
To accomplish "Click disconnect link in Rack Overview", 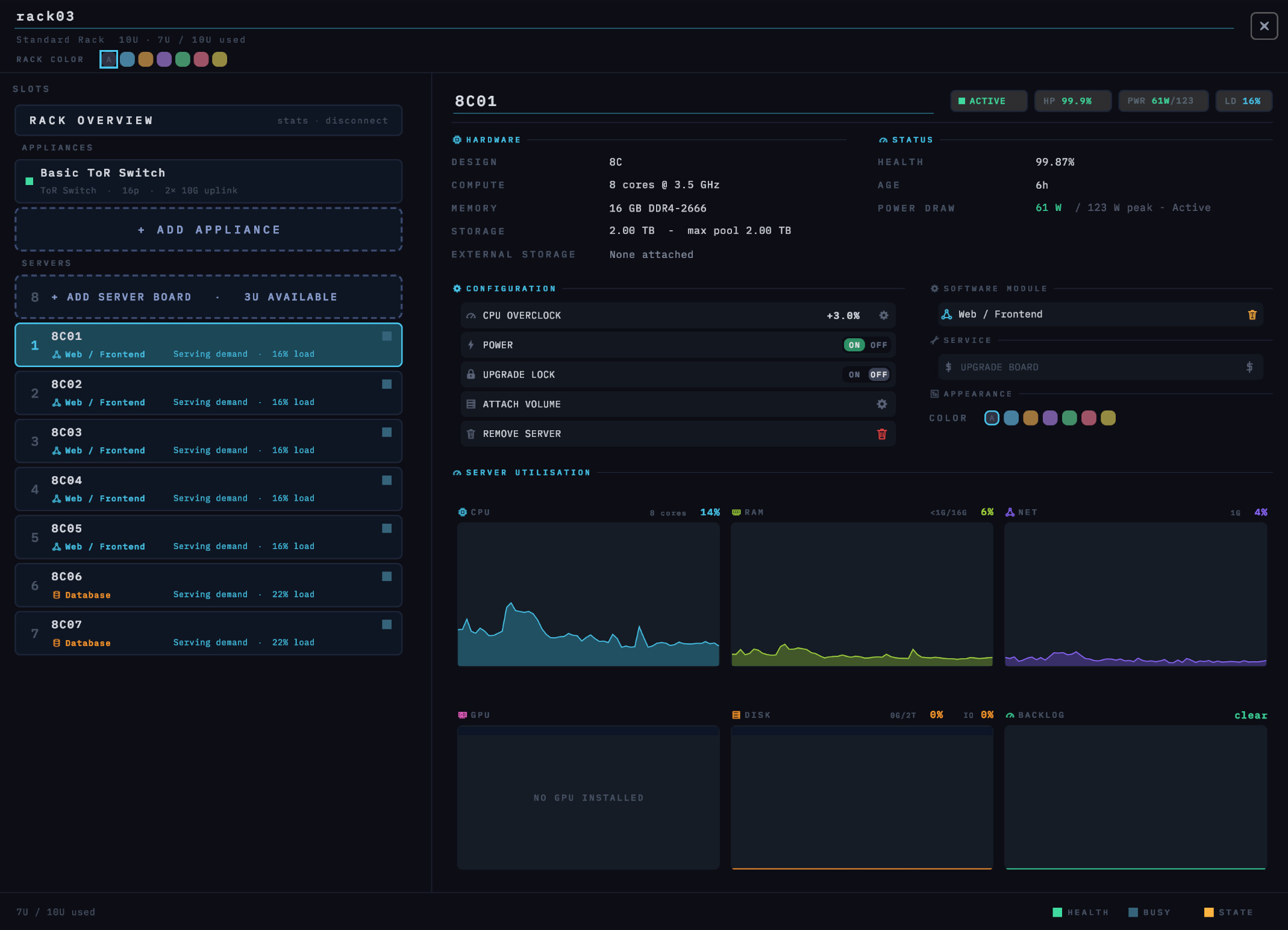I will tap(357, 121).
